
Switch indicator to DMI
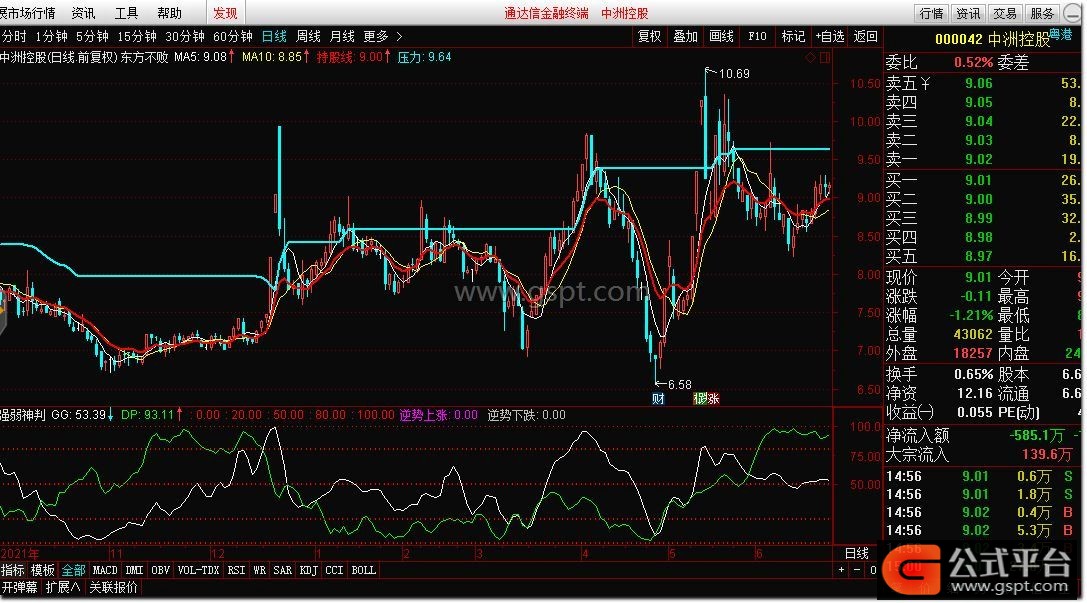[134, 570]
